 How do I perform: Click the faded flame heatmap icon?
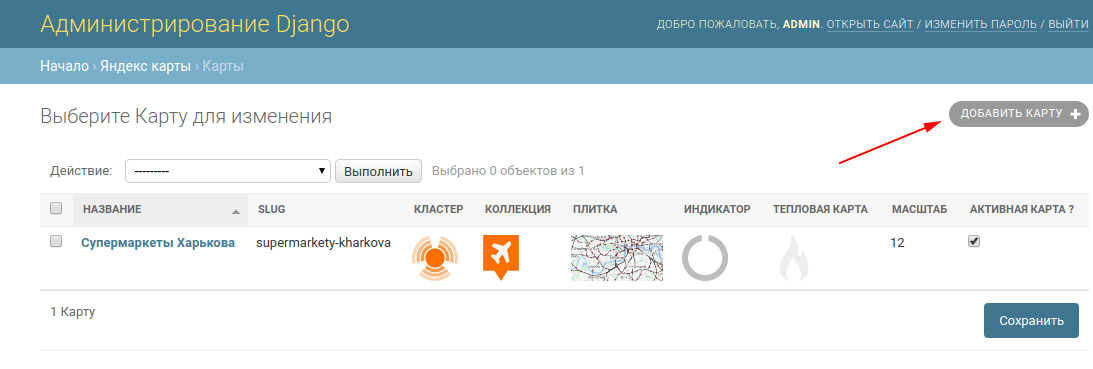(793, 258)
